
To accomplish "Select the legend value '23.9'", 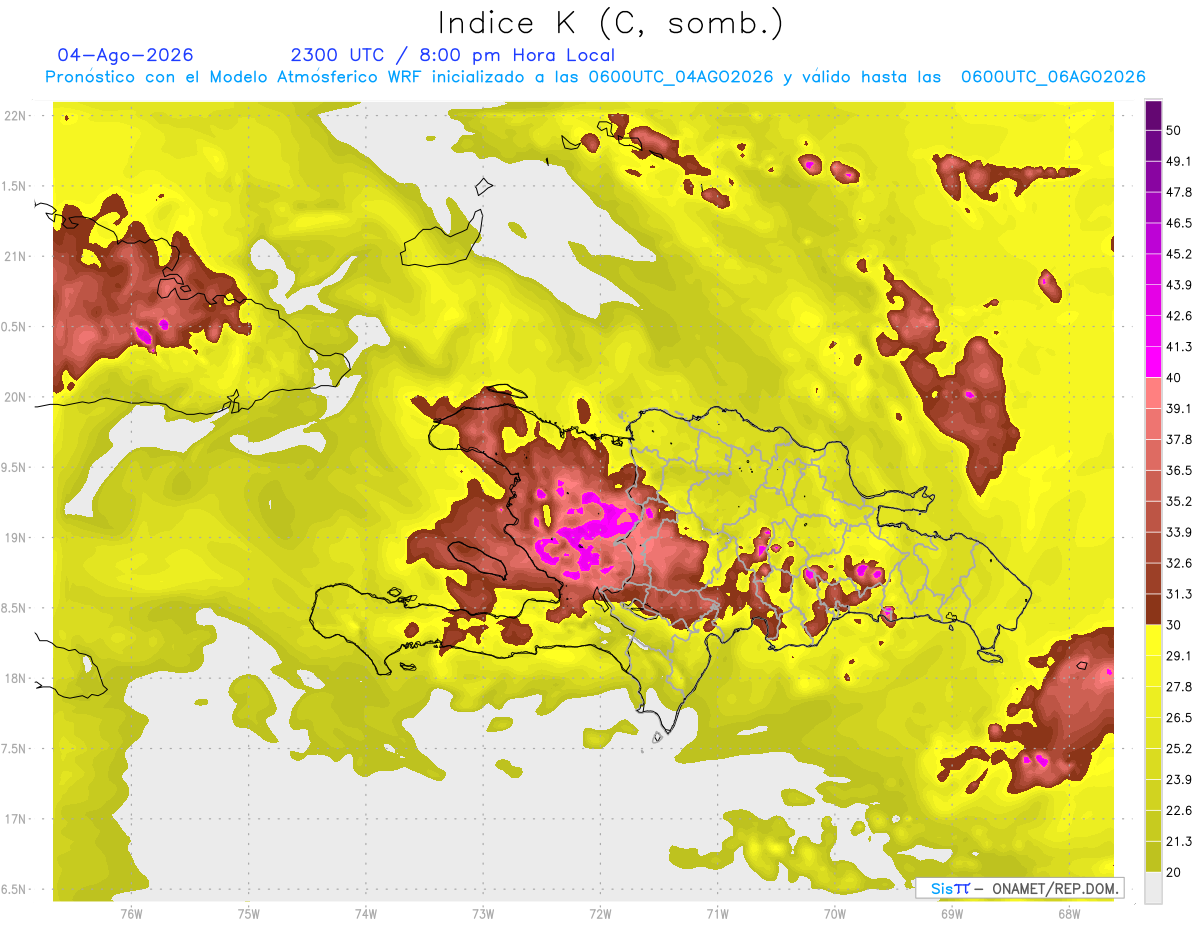I will click(1180, 780).
